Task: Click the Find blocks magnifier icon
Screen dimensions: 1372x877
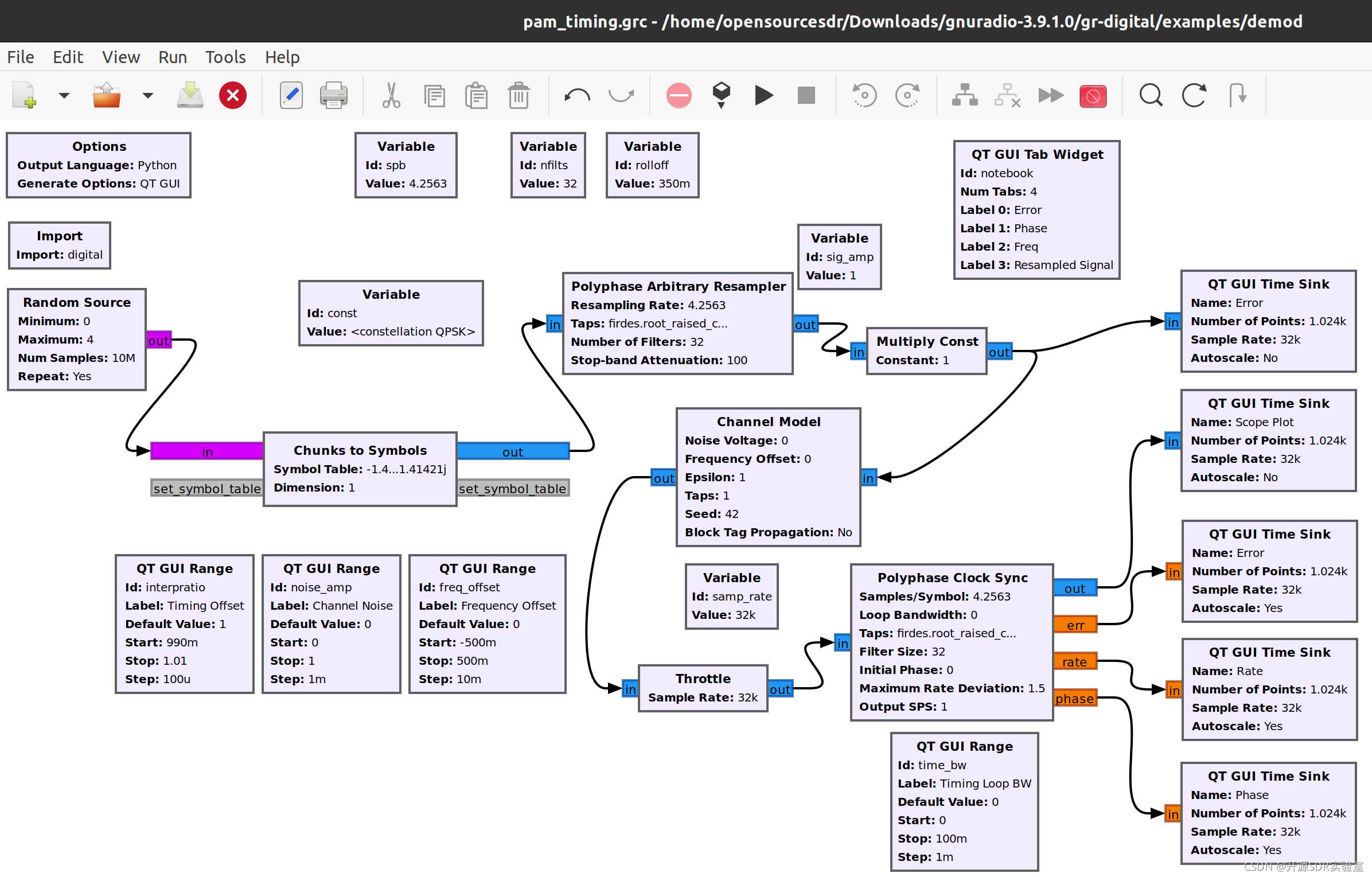Action: 1151,95
